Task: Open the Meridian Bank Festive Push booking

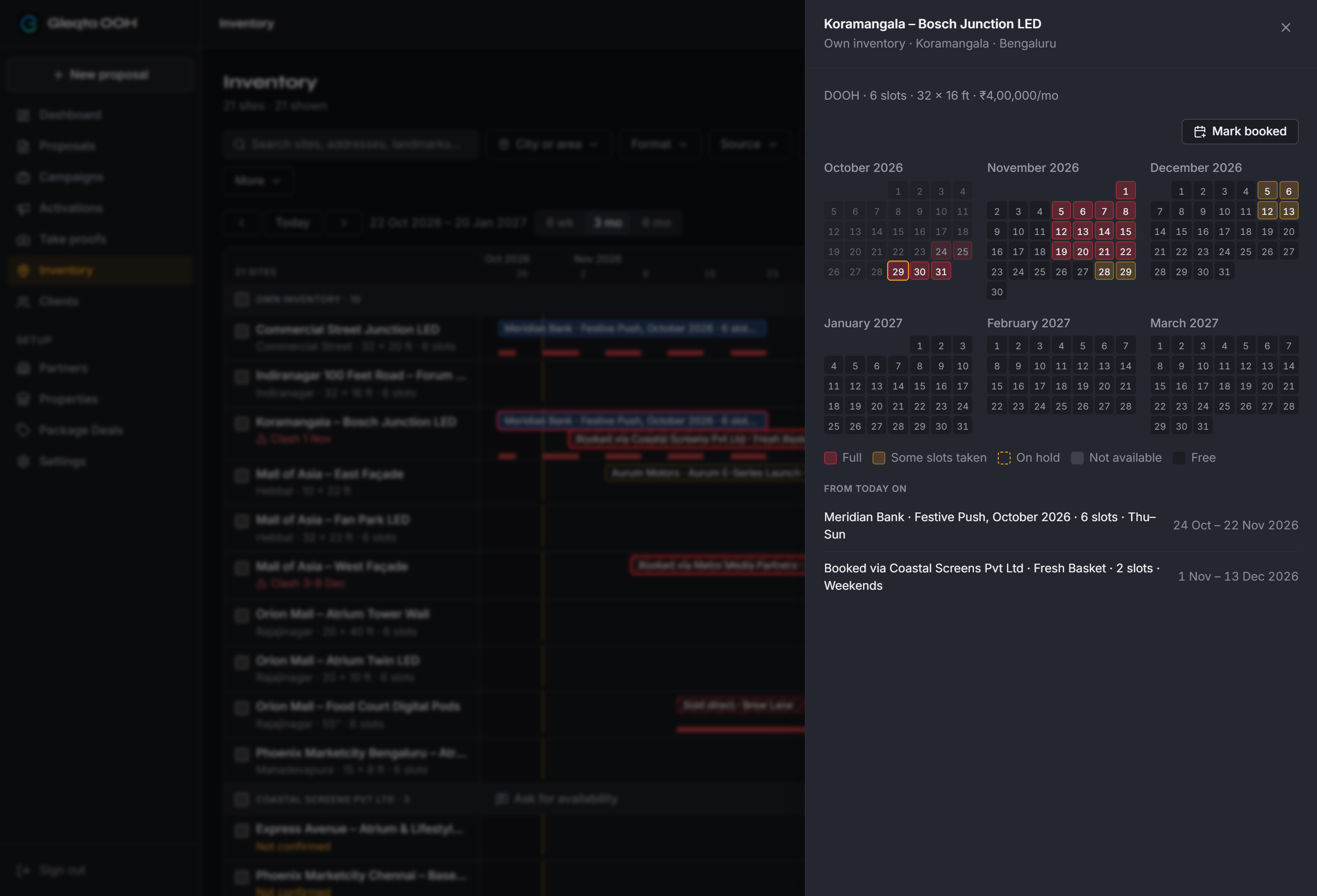Action: pyautogui.click(x=1060, y=526)
